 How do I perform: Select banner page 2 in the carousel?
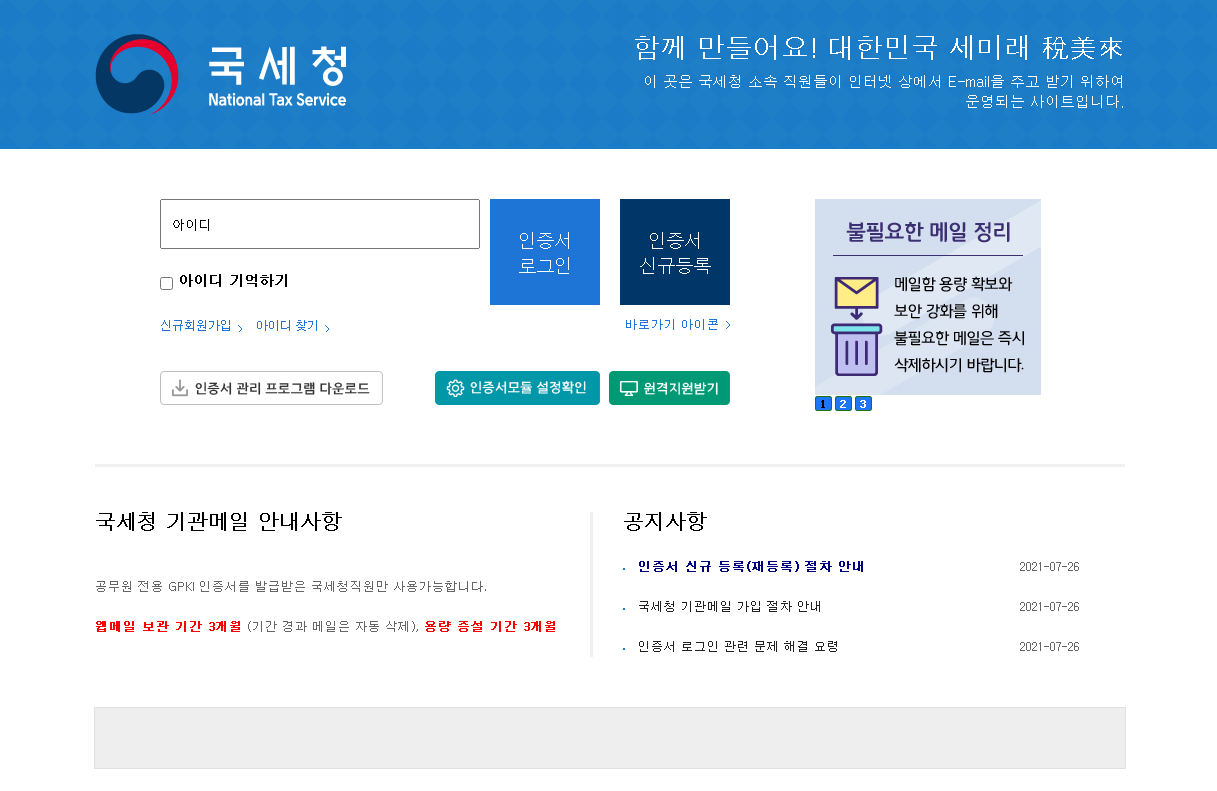(x=842, y=403)
